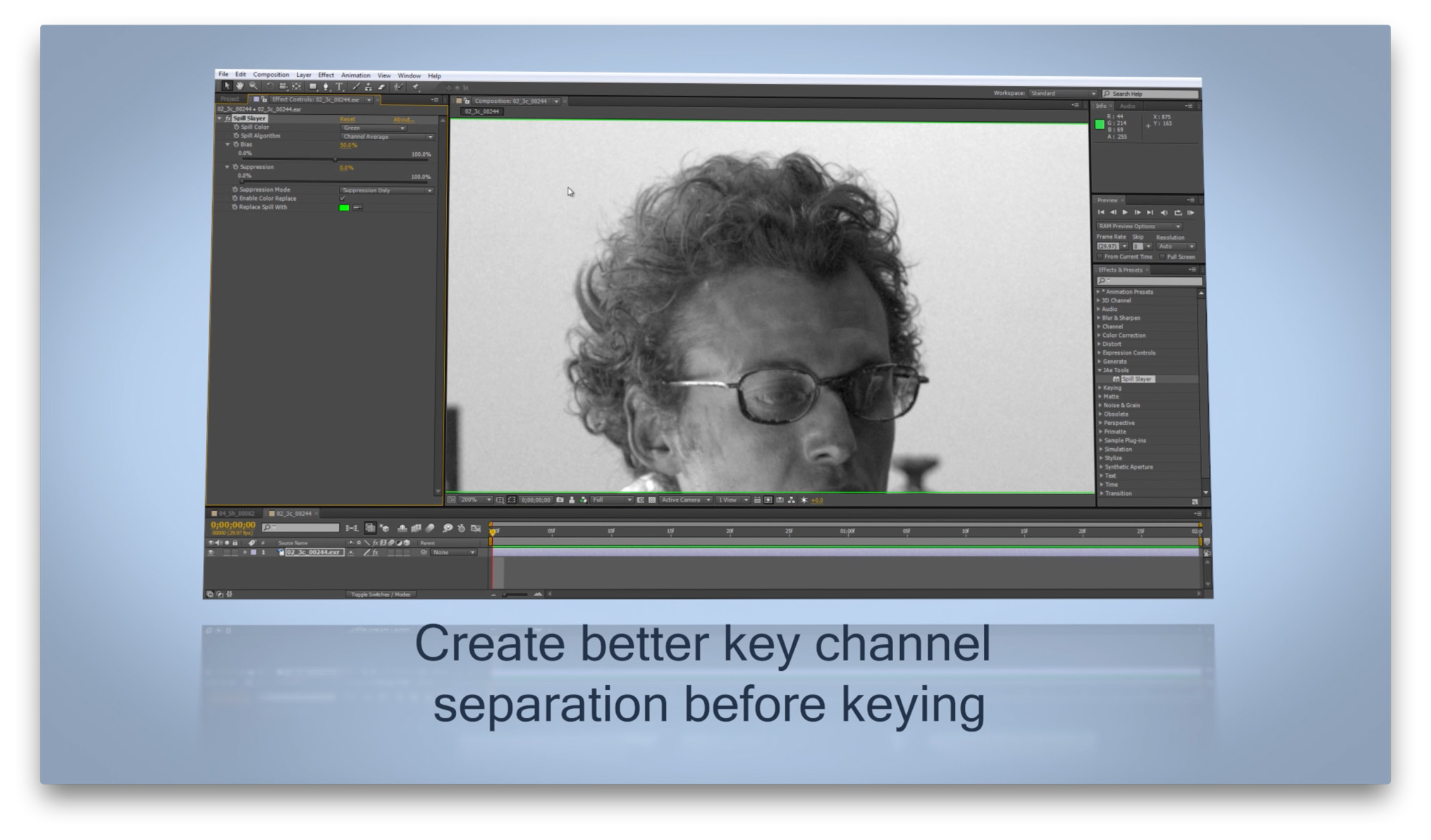Enable the From Current Time checkbox

coord(1100,257)
